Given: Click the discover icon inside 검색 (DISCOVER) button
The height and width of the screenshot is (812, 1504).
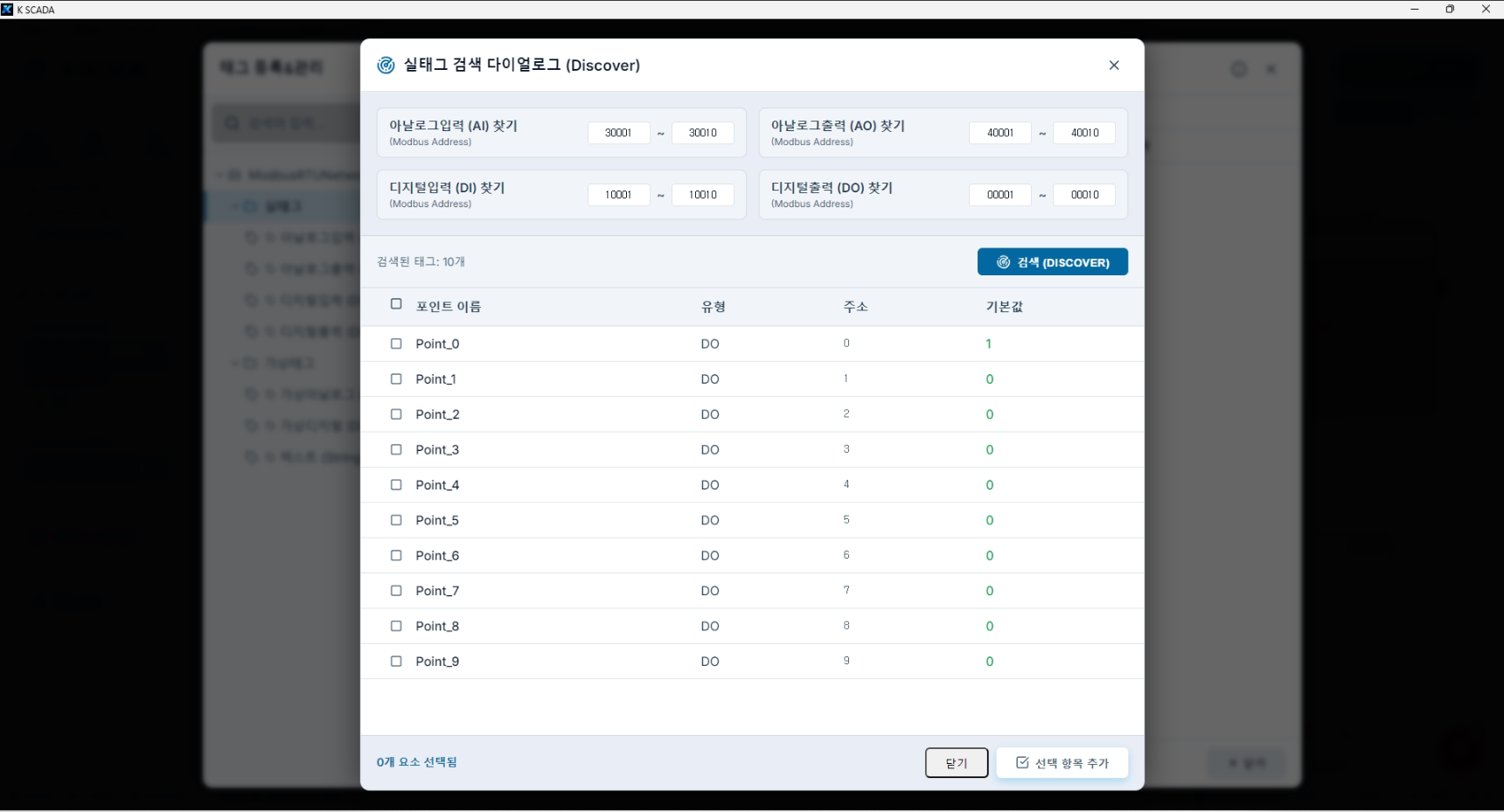Looking at the screenshot, I should pyautogui.click(x=1003, y=262).
